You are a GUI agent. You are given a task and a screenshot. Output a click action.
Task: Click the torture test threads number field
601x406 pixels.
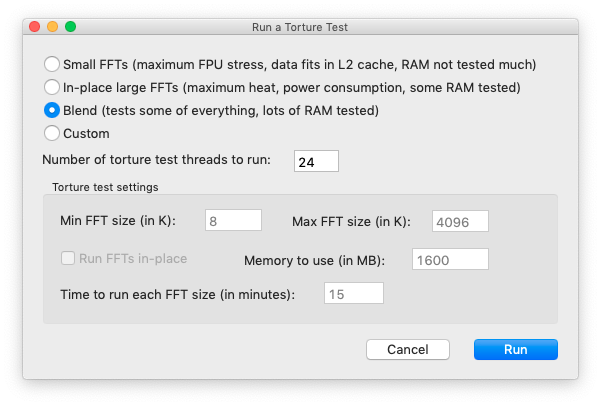(x=316, y=161)
